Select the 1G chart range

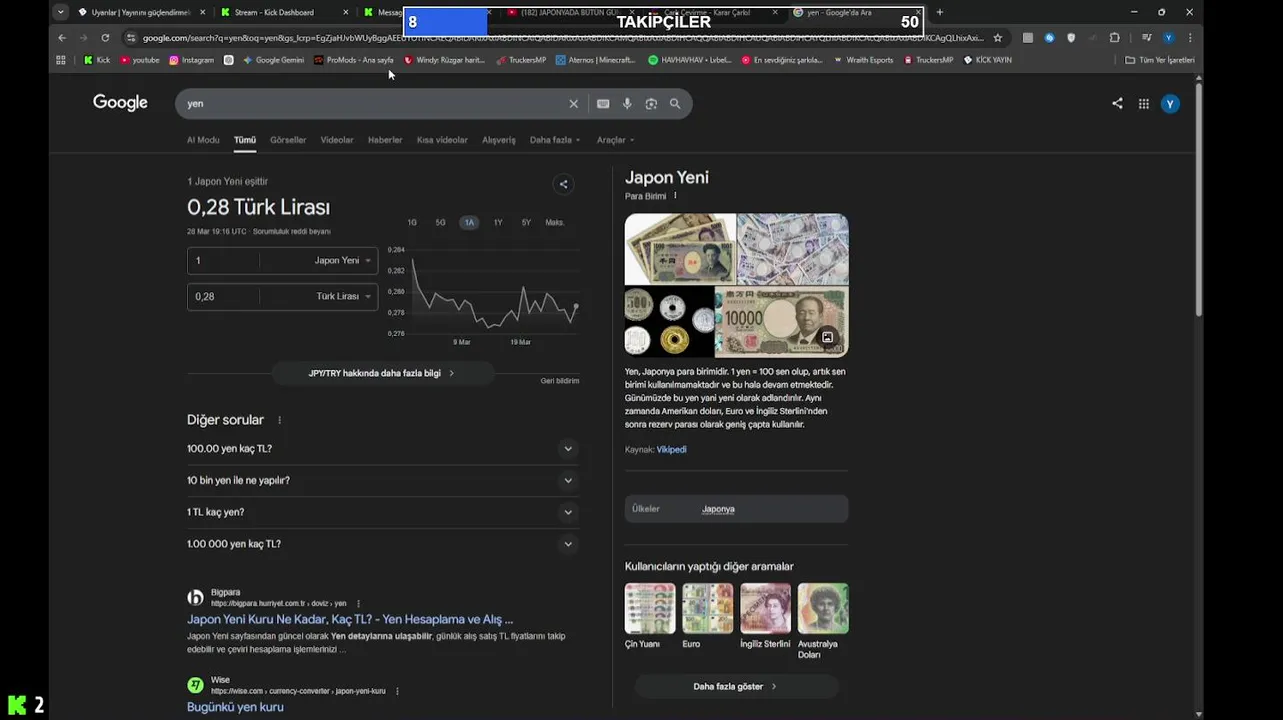(x=412, y=222)
